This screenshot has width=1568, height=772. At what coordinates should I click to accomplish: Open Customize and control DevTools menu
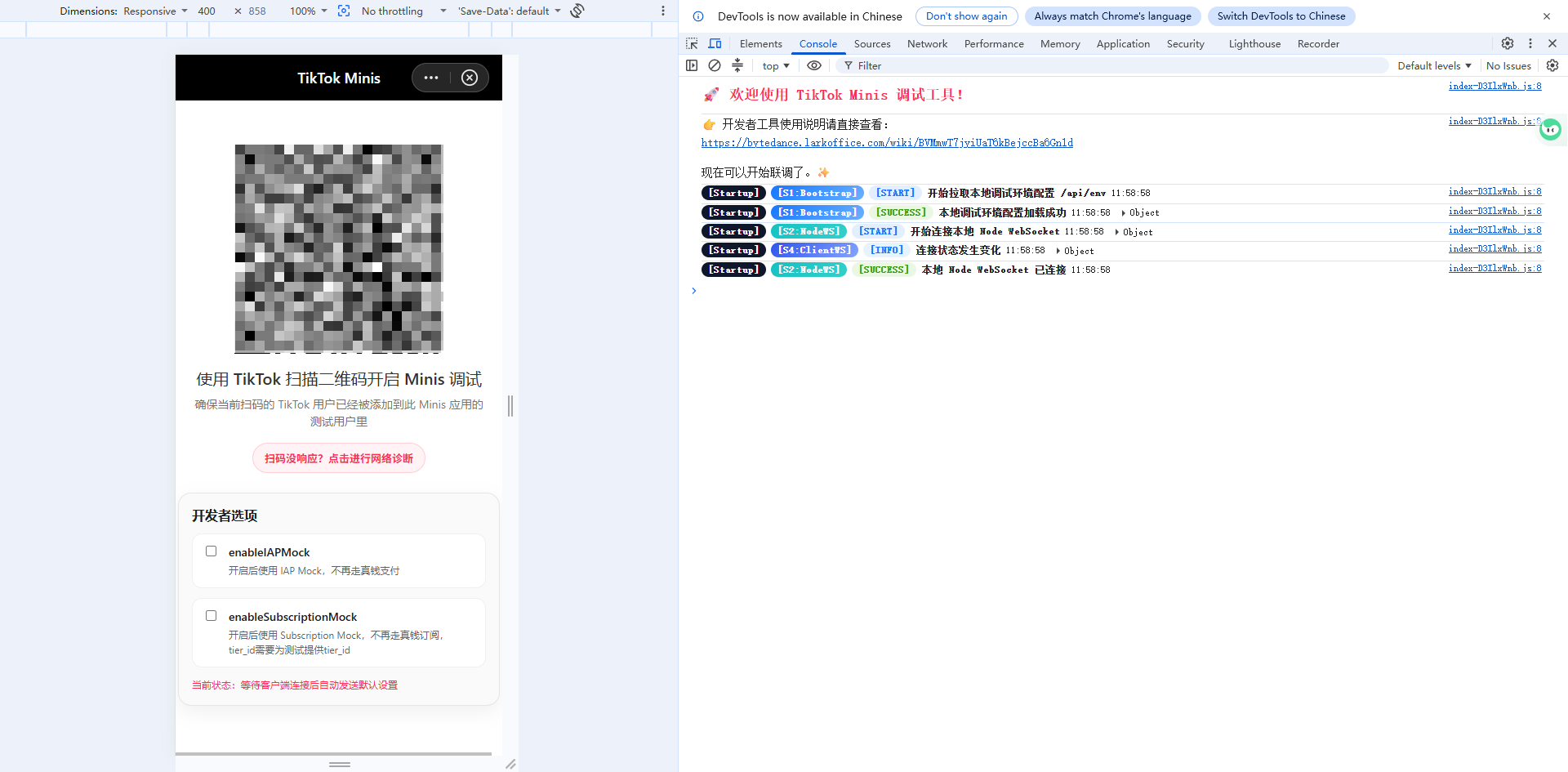point(1530,43)
